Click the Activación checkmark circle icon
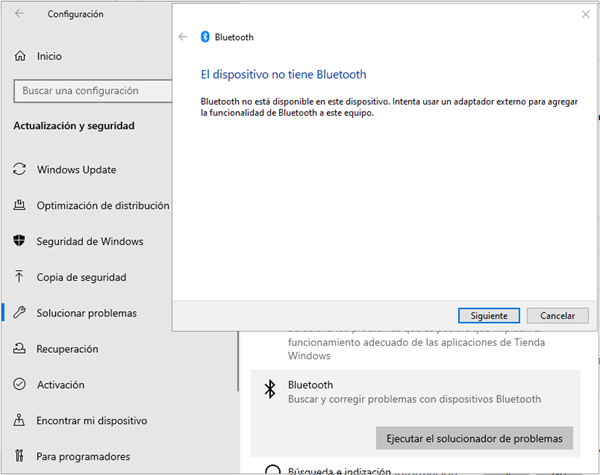600x475 pixels. (x=20, y=384)
